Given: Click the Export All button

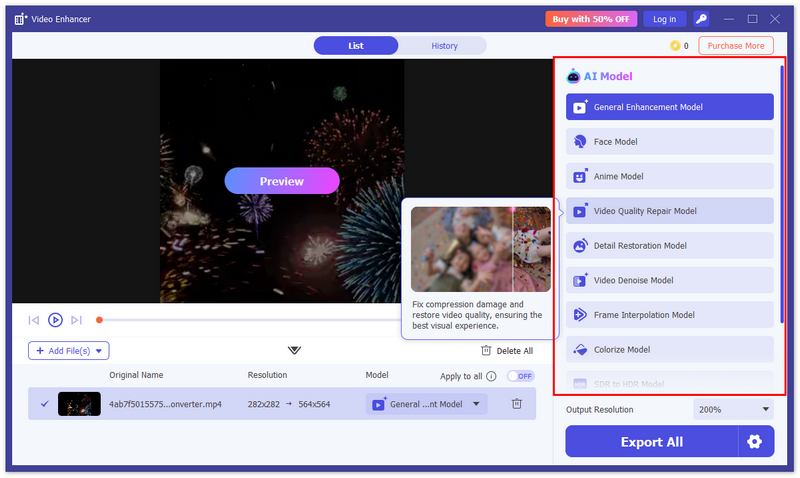Looking at the screenshot, I should (x=651, y=441).
